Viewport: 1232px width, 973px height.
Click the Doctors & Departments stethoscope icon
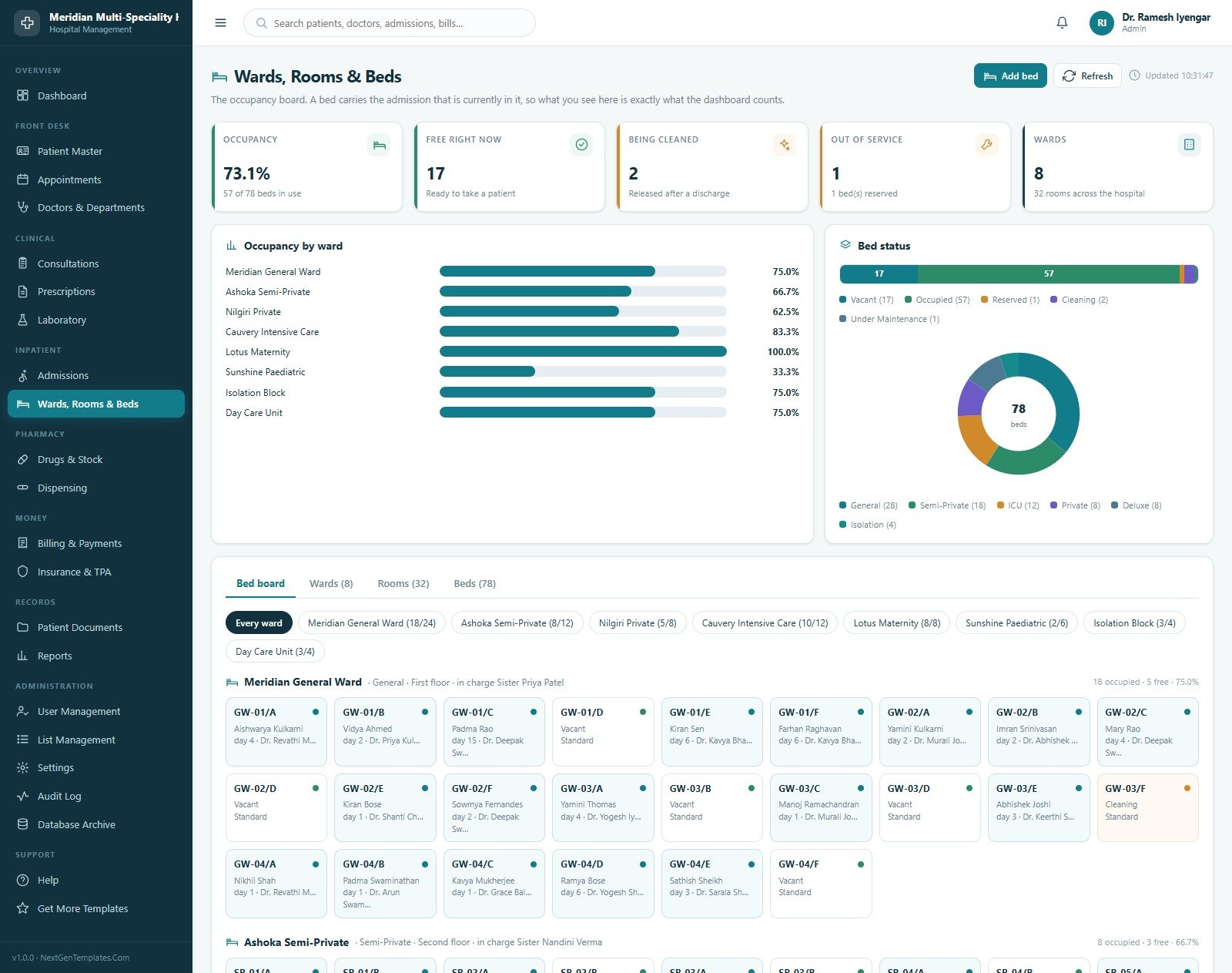coord(23,207)
